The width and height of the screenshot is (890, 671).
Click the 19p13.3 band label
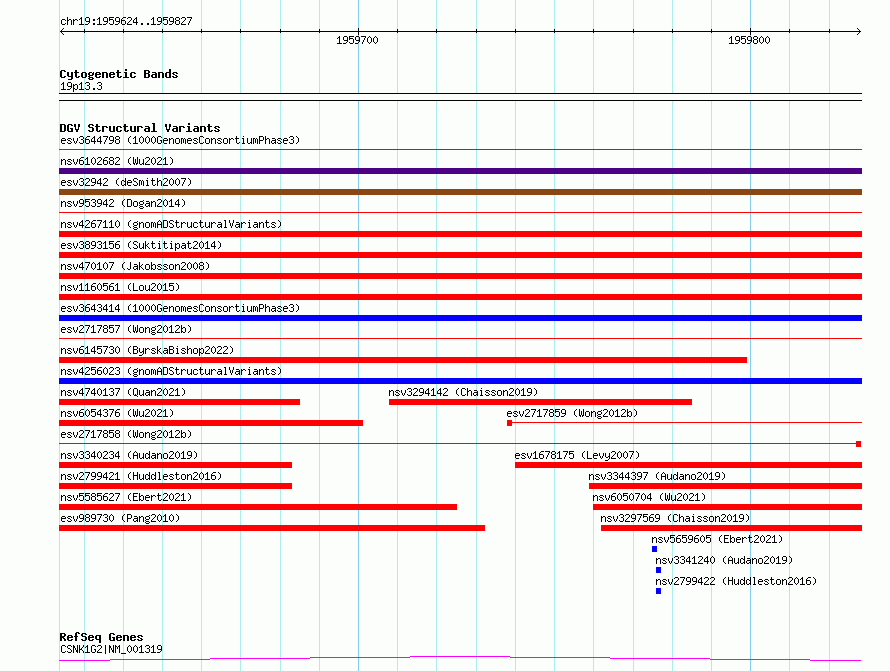(x=81, y=86)
